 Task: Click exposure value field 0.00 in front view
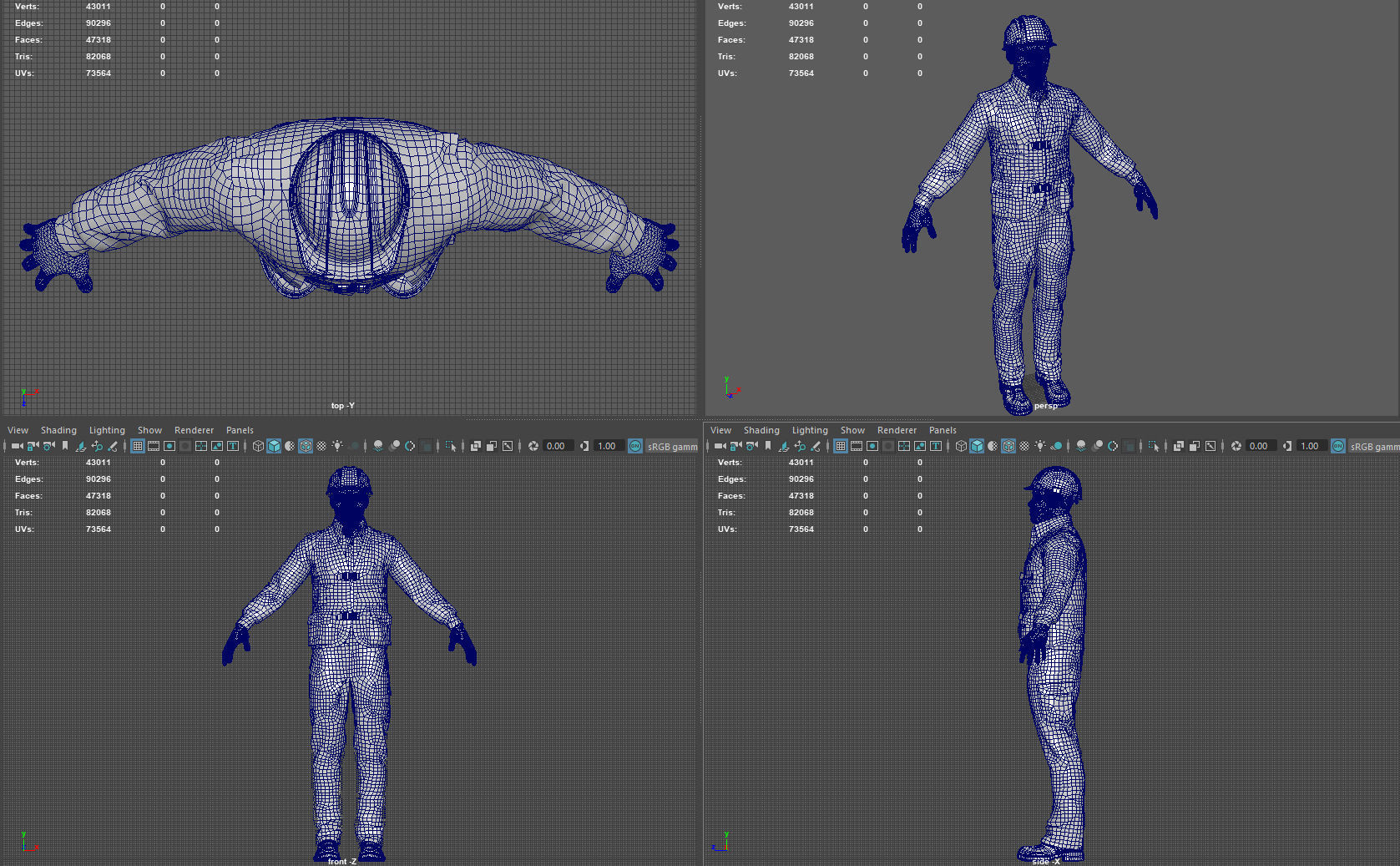pos(558,446)
